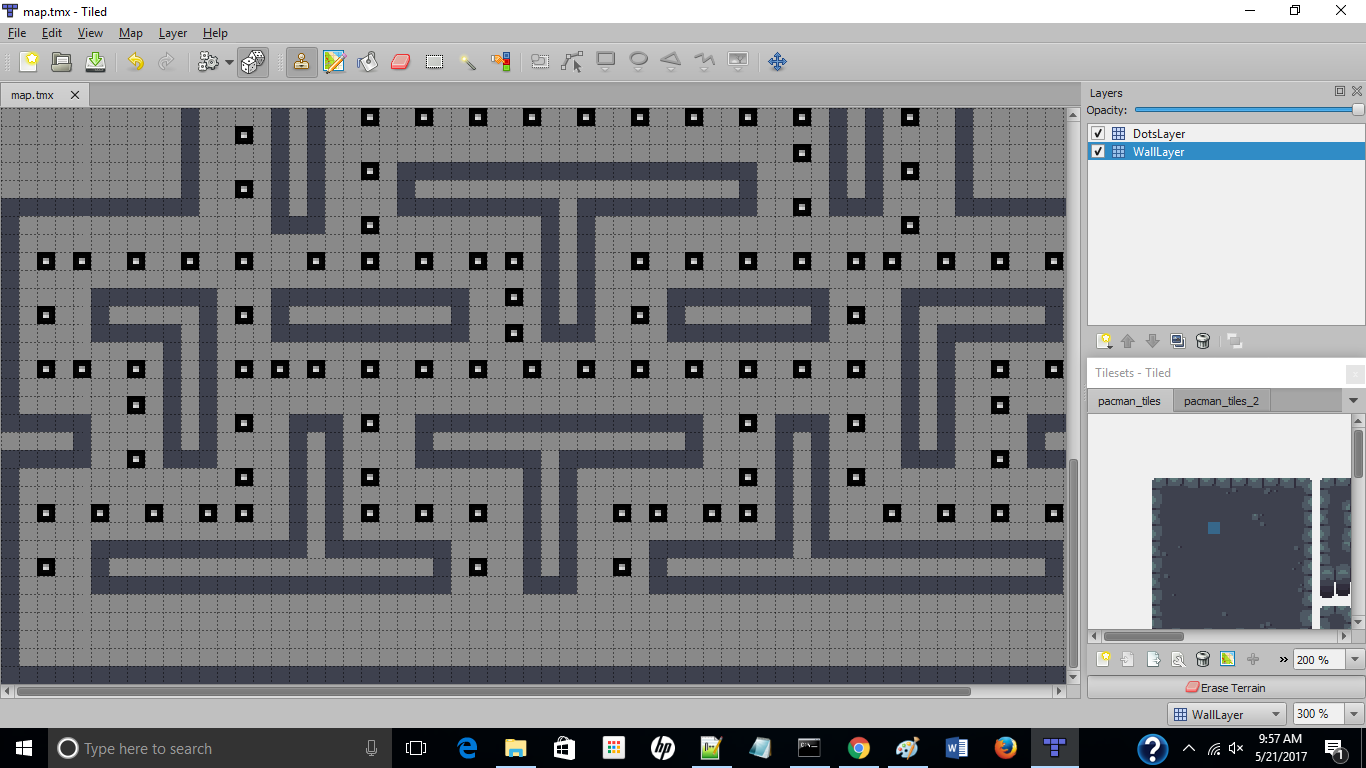The height and width of the screenshot is (768, 1366).
Task: Create a new tileset
Action: tap(1104, 660)
